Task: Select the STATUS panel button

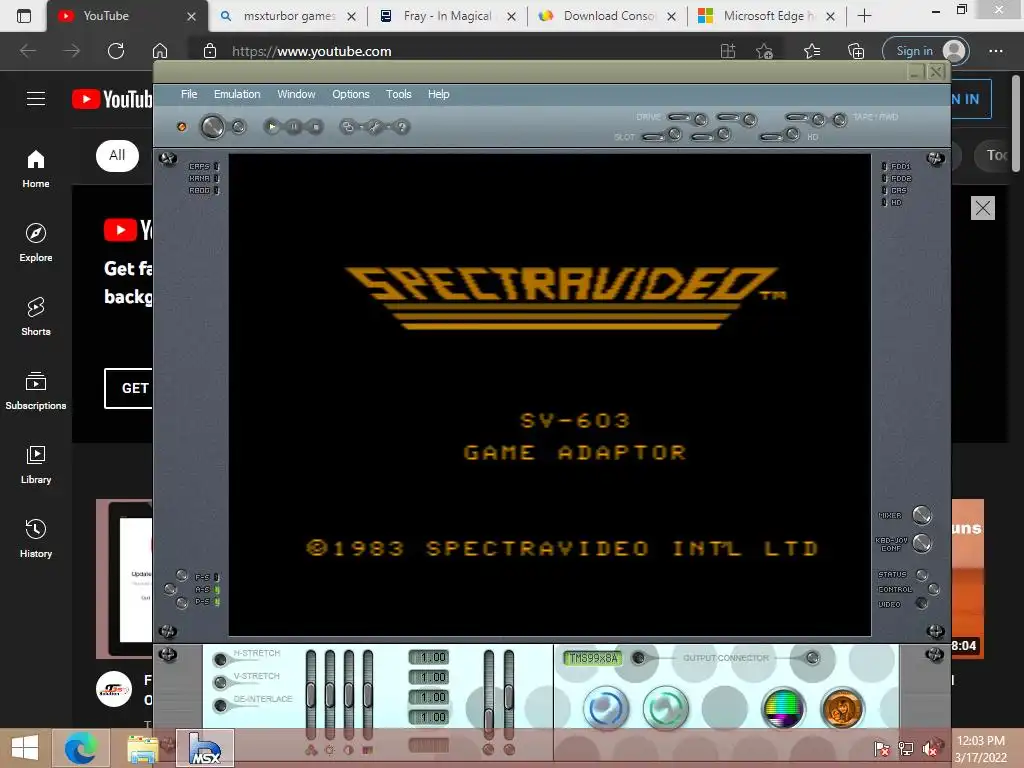Action: tap(921, 575)
